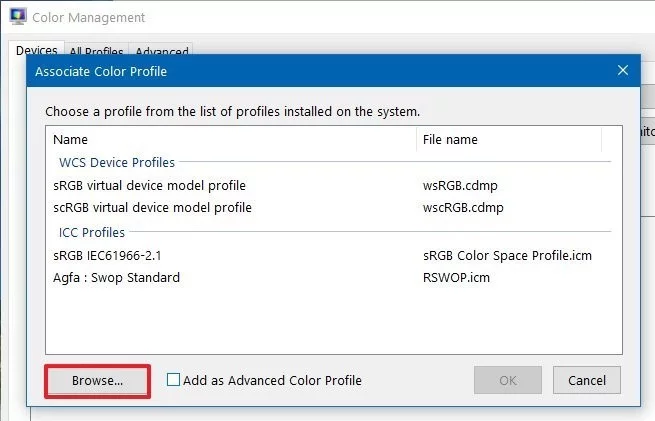This screenshot has height=421, width=655.
Task: Click the OK button
Action: (507, 380)
